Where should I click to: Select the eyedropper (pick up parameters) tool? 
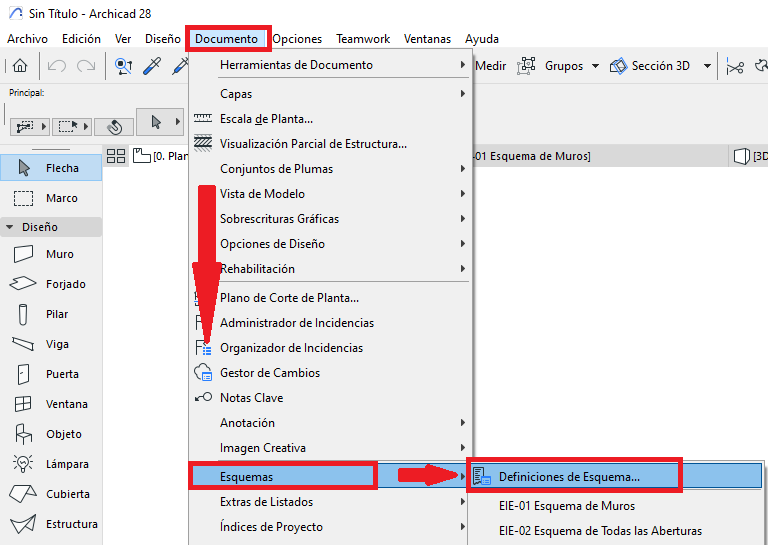153,66
